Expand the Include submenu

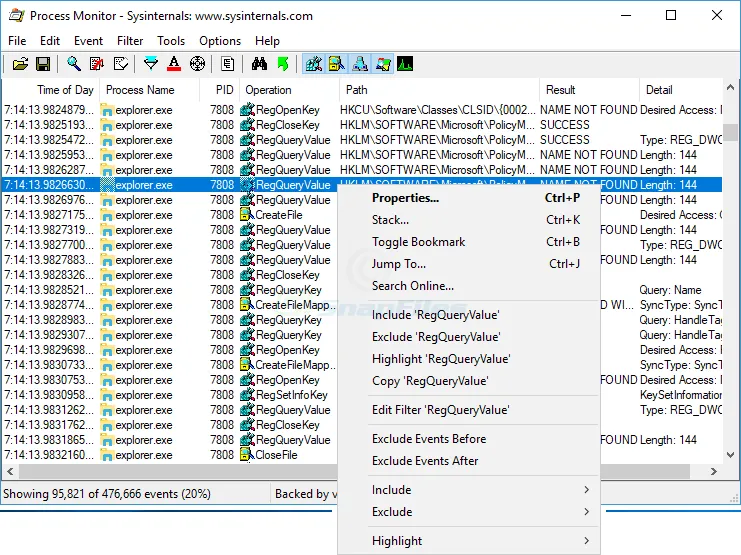(x=469, y=490)
